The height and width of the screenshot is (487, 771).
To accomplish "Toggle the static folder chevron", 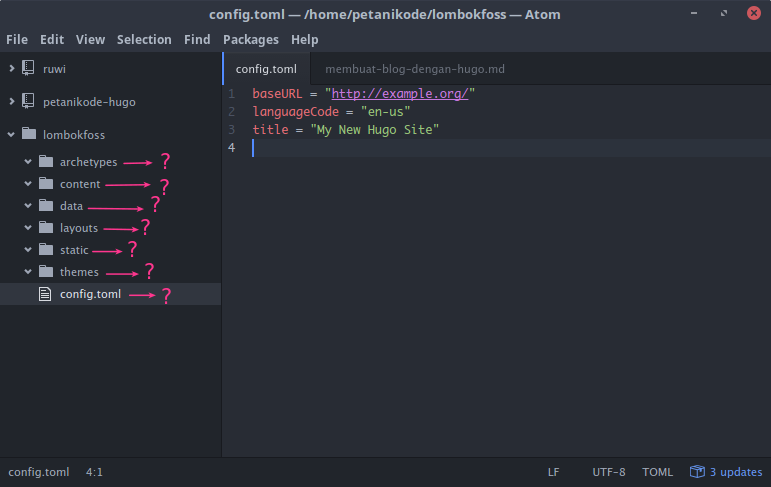I will pyautogui.click(x=28, y=250).
